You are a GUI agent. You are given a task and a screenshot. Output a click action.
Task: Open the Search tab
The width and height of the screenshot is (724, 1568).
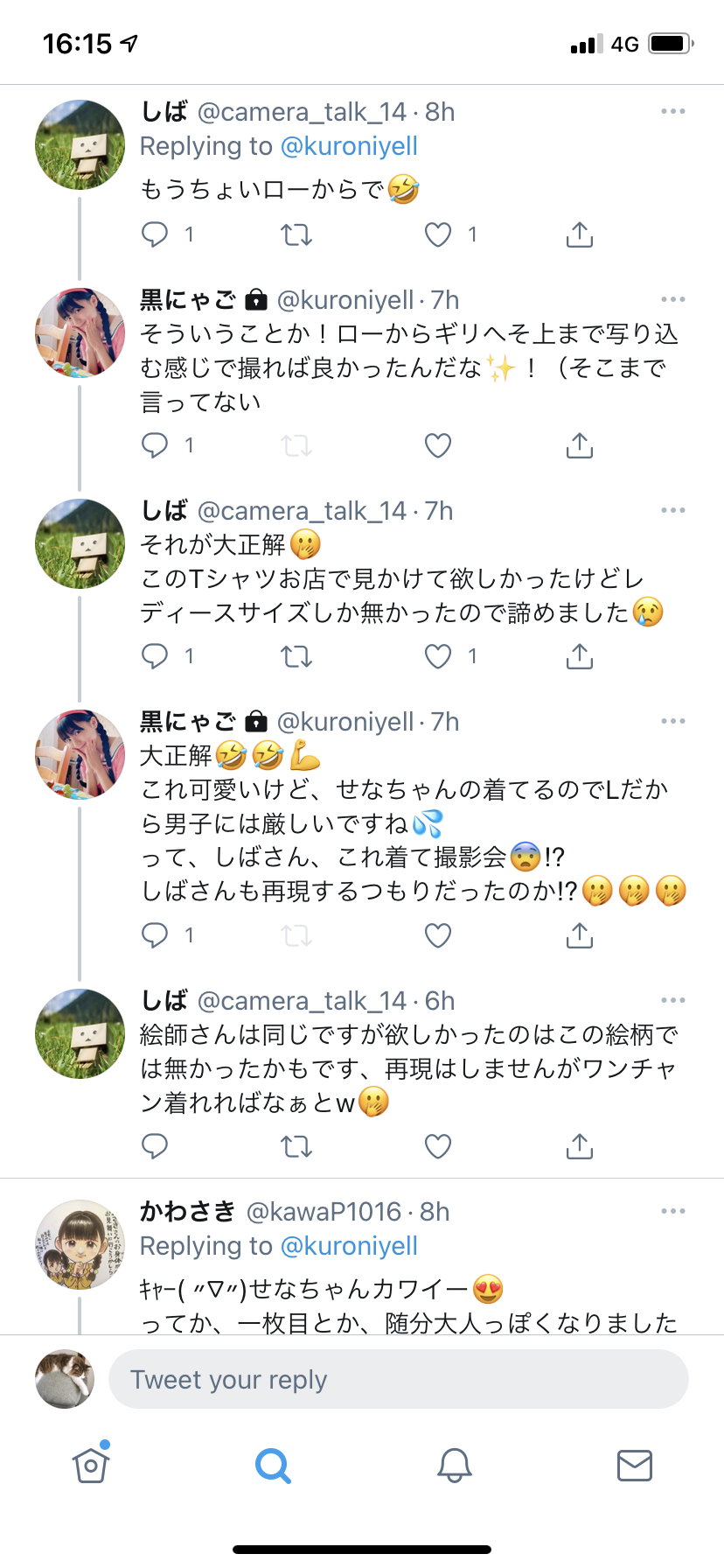click(273, 1465)
